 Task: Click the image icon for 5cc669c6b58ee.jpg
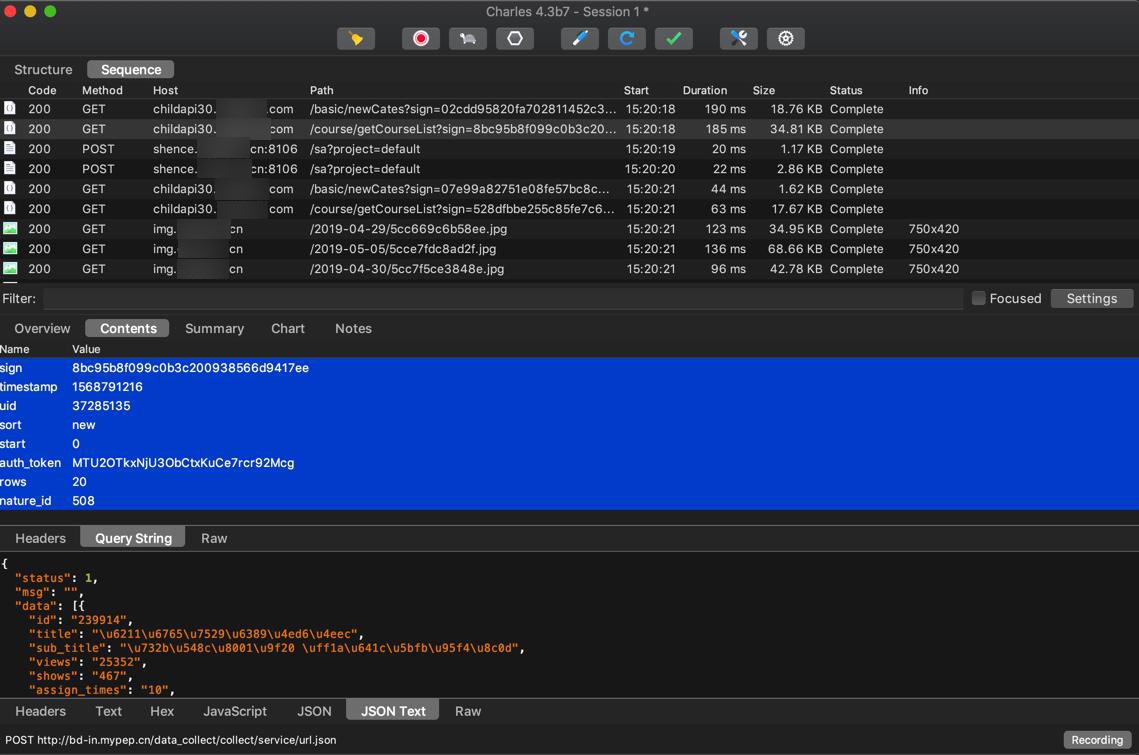pyautogui.click(x=10, y=228)
